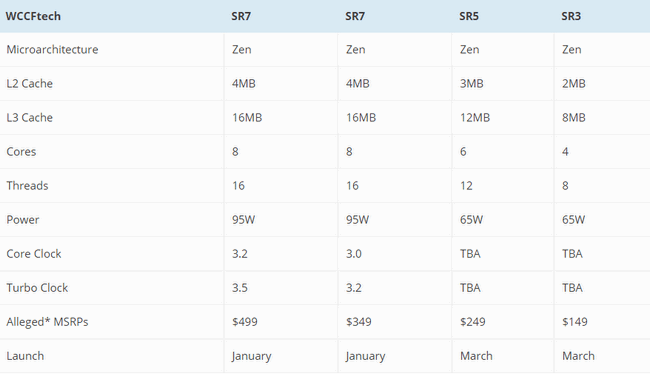Click the L3 Cache row label
Viewport: 650px width, 374px height.
29,117
